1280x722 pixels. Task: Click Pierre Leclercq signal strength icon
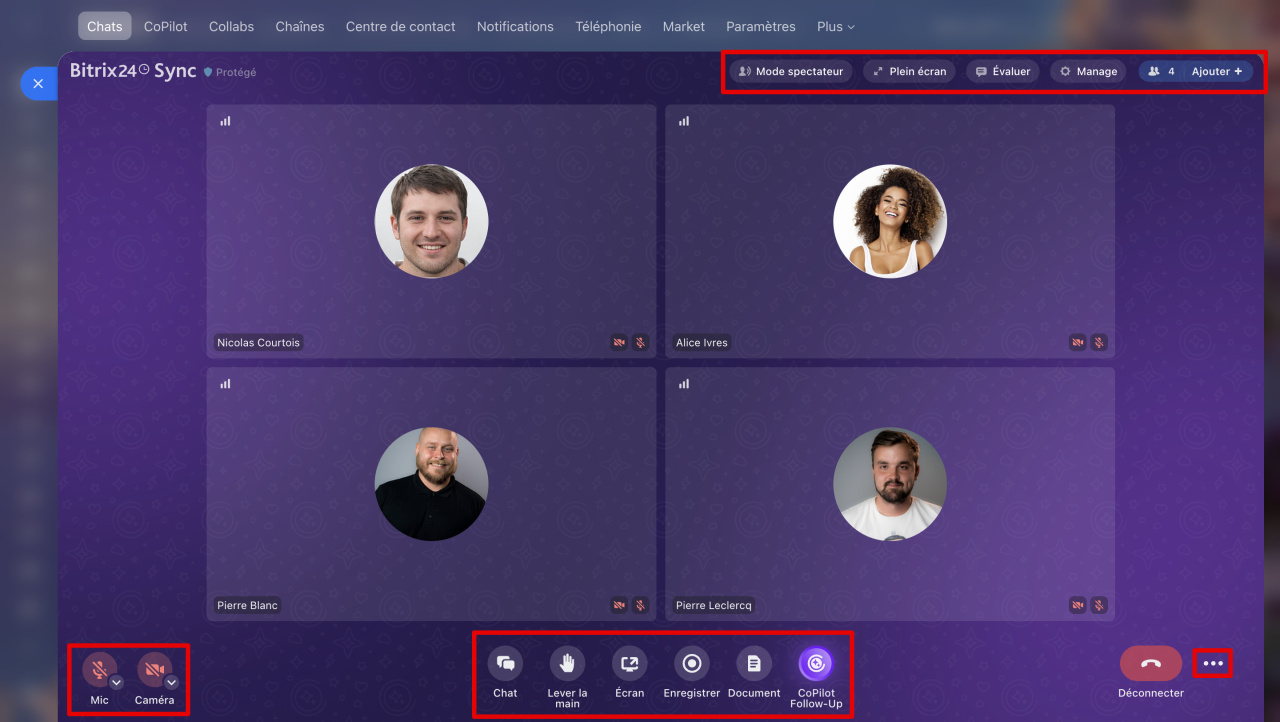pyautogui.click(x=684, y=384)
